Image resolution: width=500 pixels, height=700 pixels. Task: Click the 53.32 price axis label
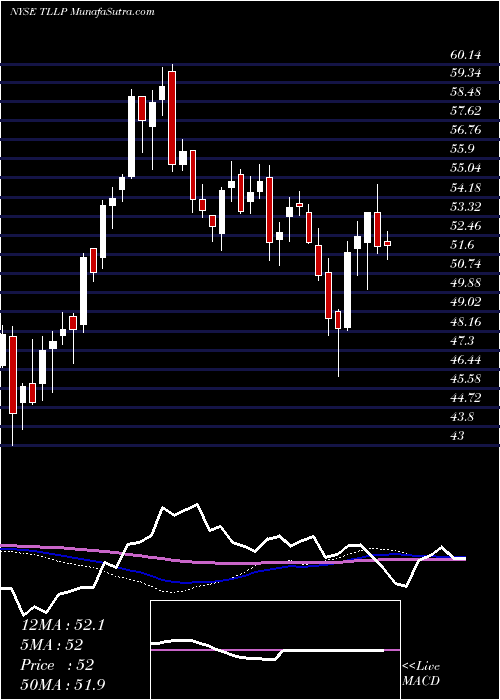click(466, 207)
